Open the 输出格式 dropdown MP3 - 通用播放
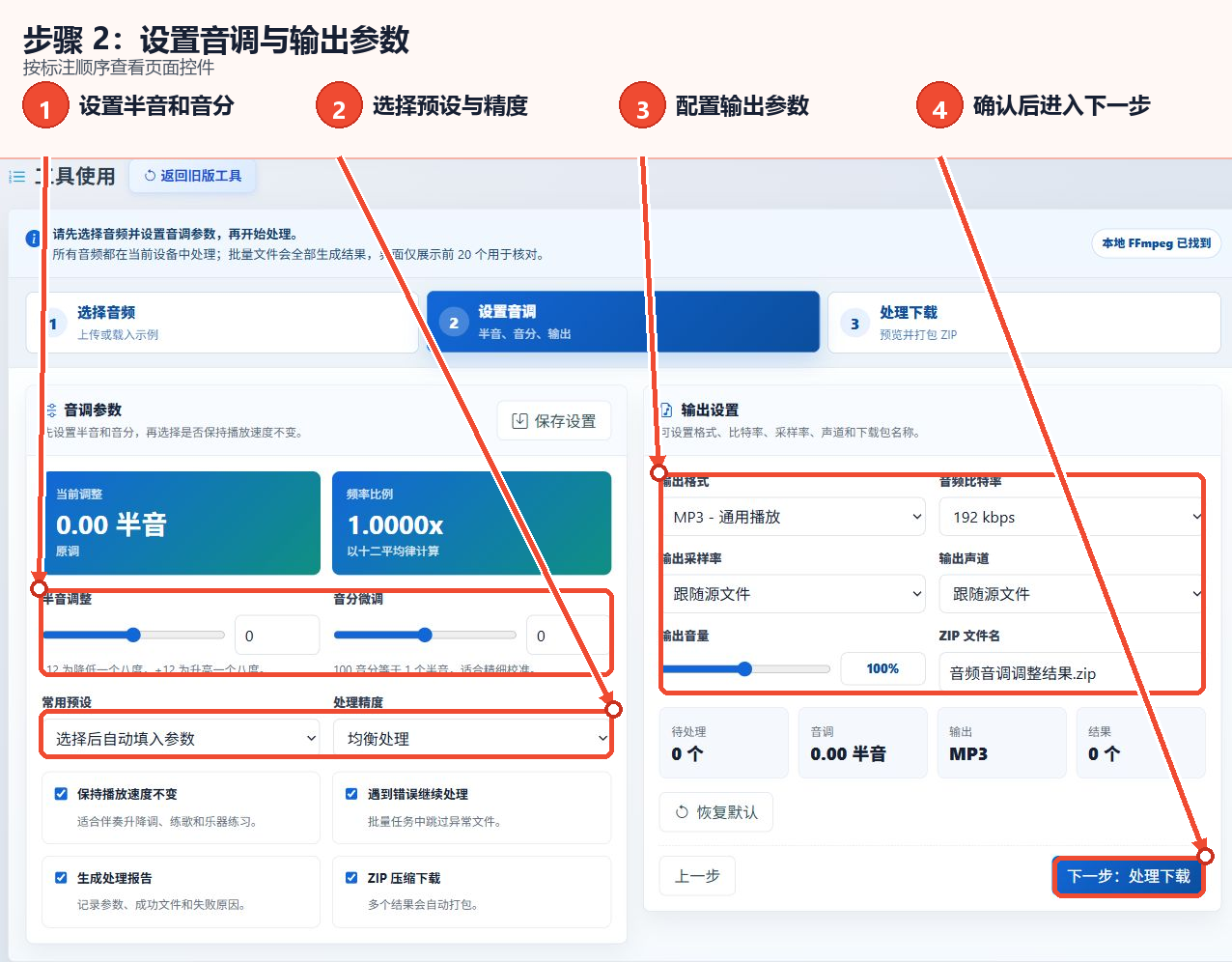The image size is (1232, 962). [x=794, y=517]
